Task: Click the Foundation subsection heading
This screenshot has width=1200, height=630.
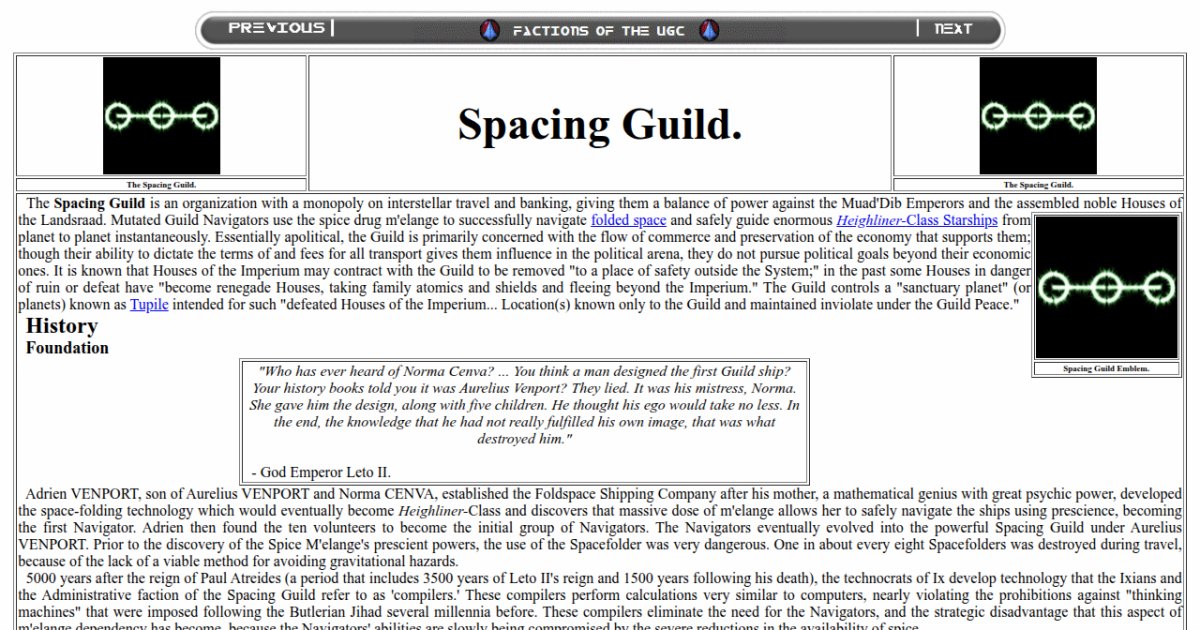Action: pyautogui.click(x=67, y=348)
